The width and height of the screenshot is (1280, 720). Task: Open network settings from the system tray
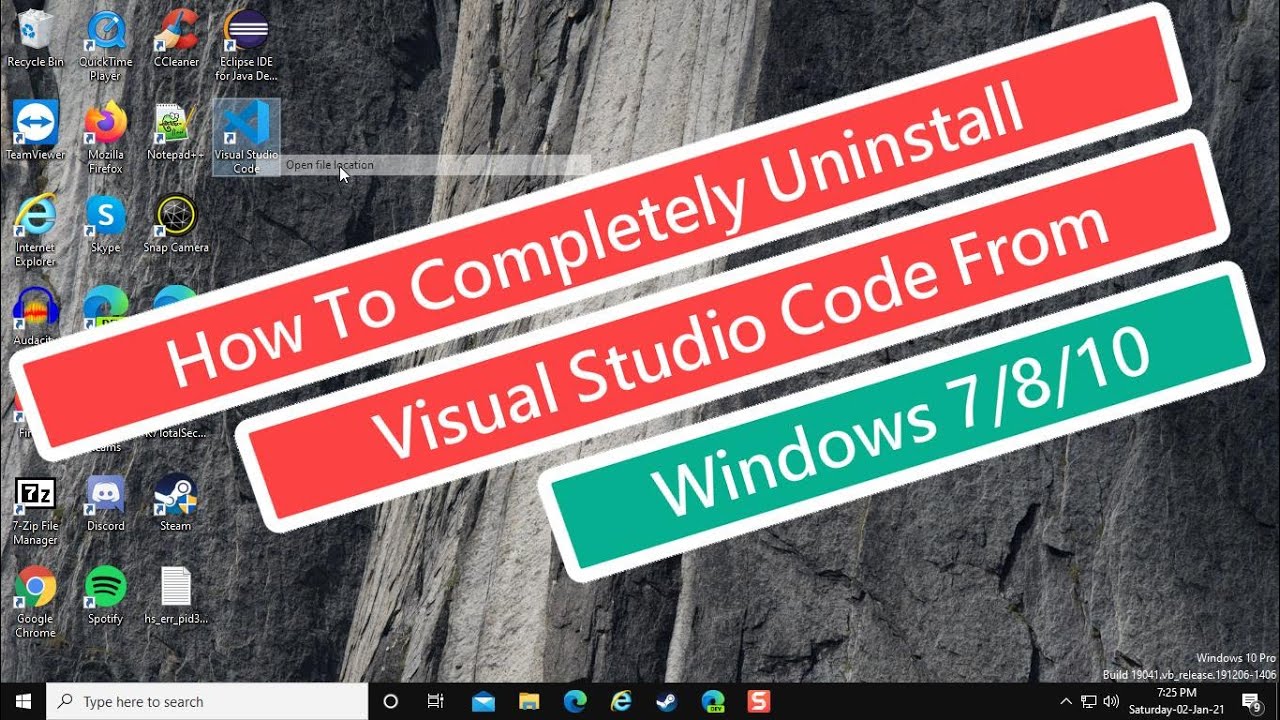[1088, 702]
